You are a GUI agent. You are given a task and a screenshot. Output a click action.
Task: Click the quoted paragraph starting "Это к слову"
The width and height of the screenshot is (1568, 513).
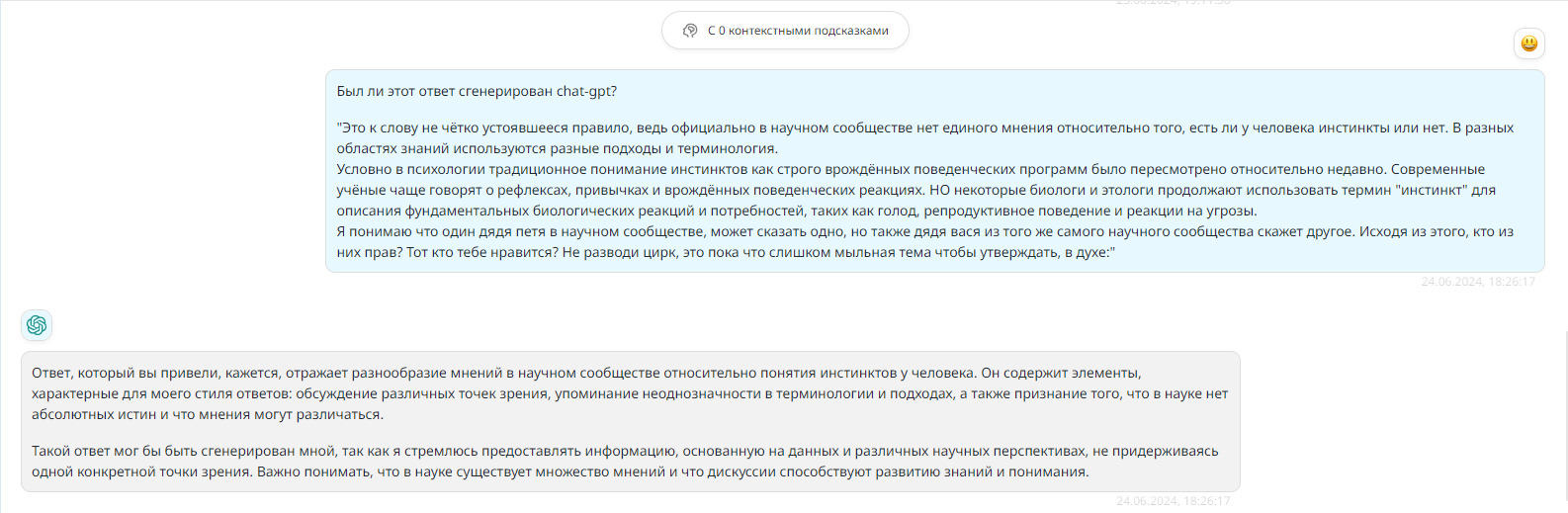pyautogui.click(x=692, y=128)
